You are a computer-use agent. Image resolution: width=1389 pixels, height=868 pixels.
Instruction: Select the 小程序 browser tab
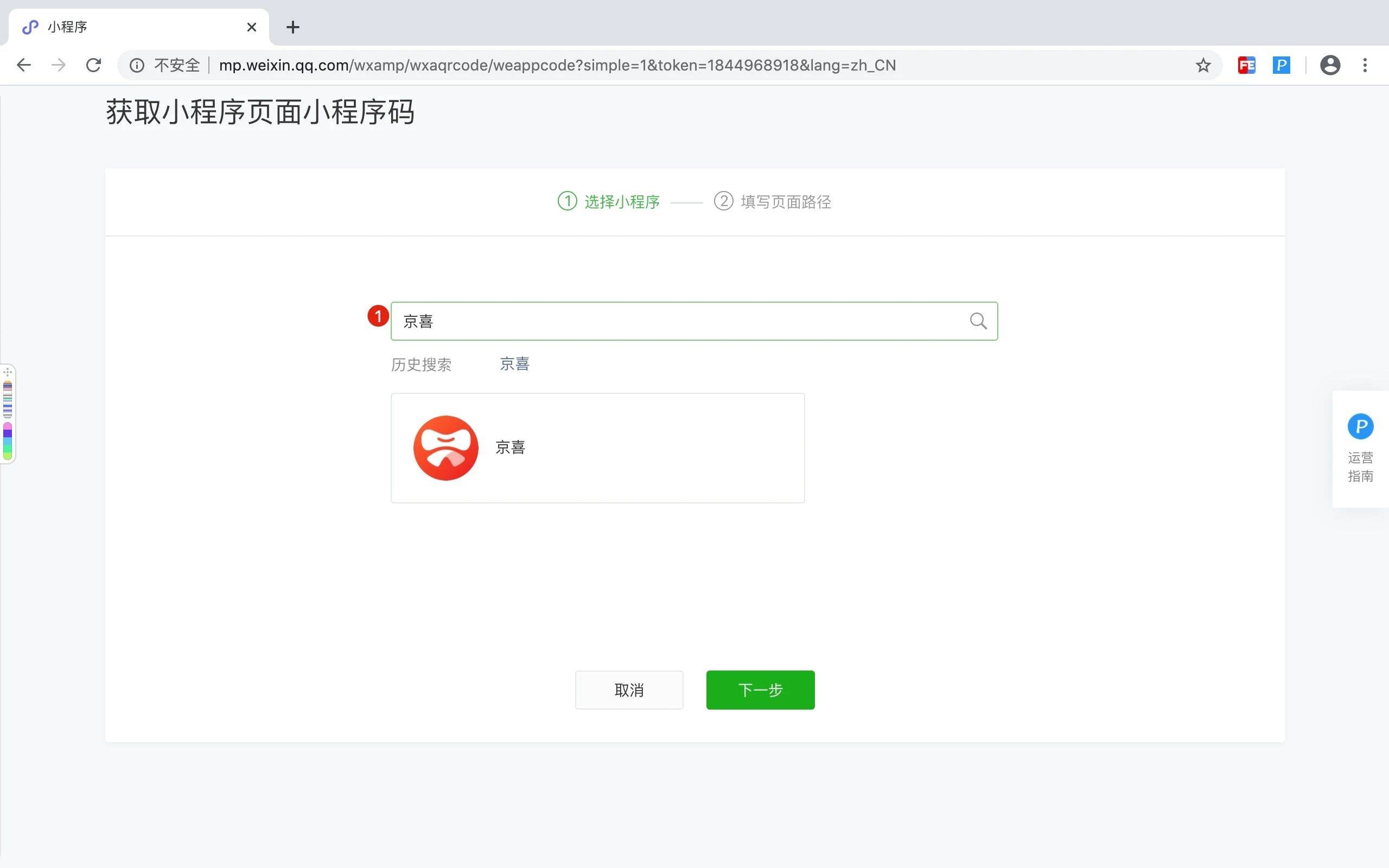point(115,27)
